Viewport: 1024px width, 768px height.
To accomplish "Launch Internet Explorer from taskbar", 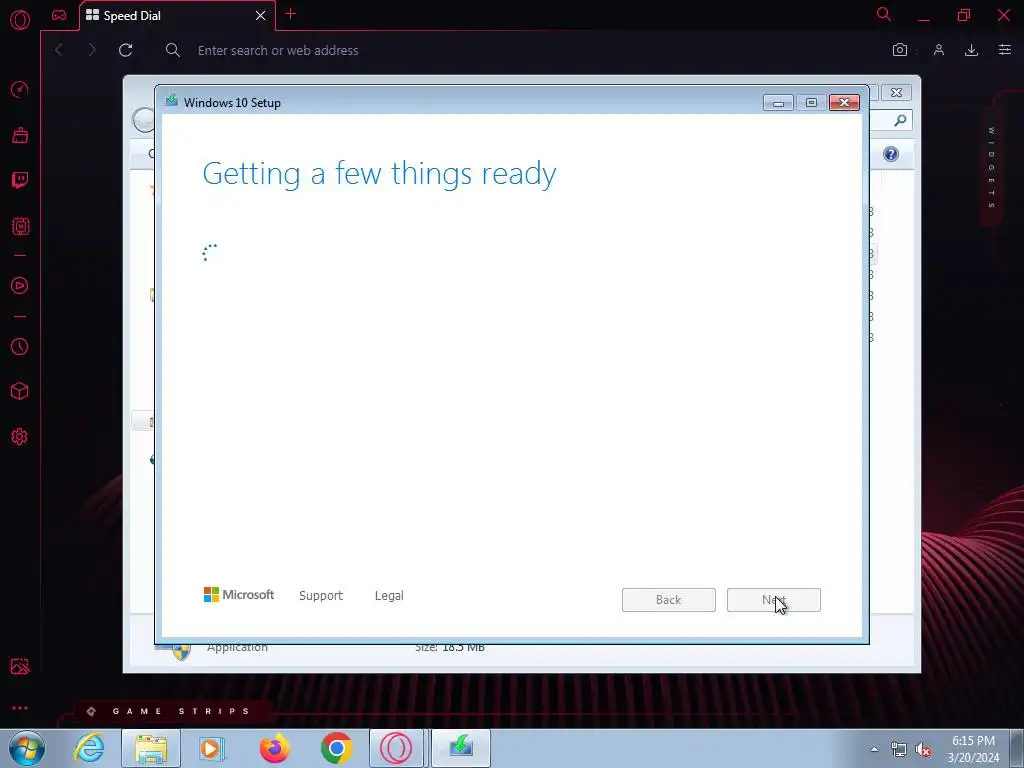I will (x=89, y=748).
